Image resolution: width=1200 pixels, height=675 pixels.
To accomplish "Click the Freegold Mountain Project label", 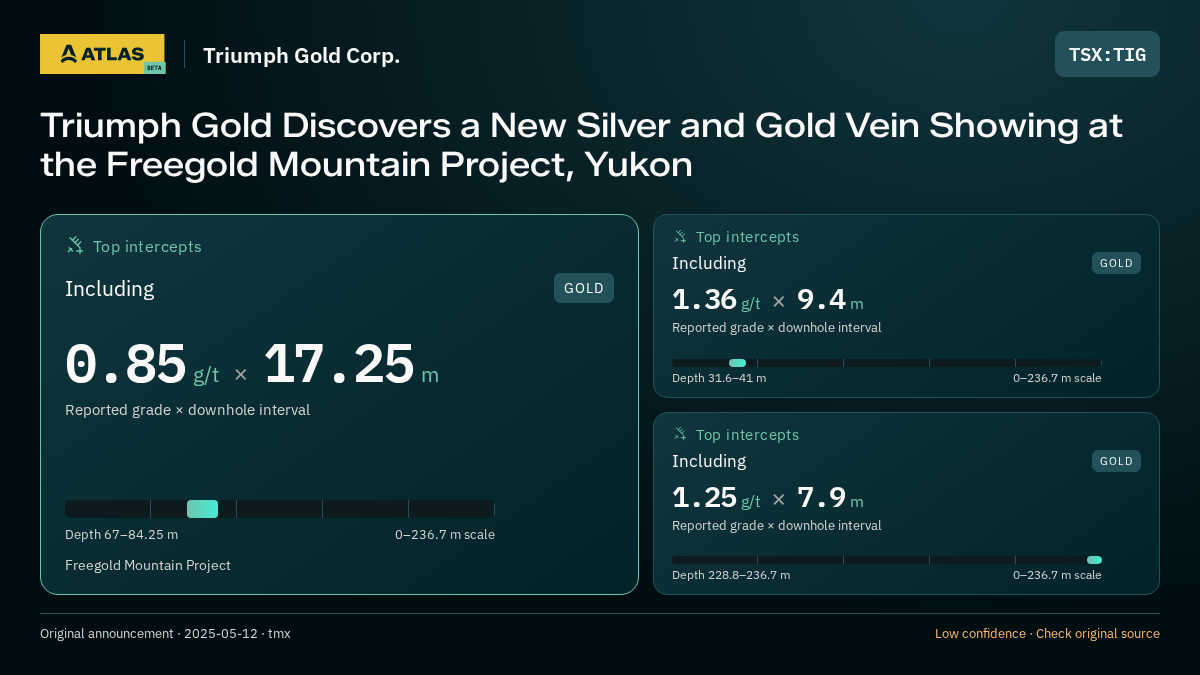I will coord(148,565).
